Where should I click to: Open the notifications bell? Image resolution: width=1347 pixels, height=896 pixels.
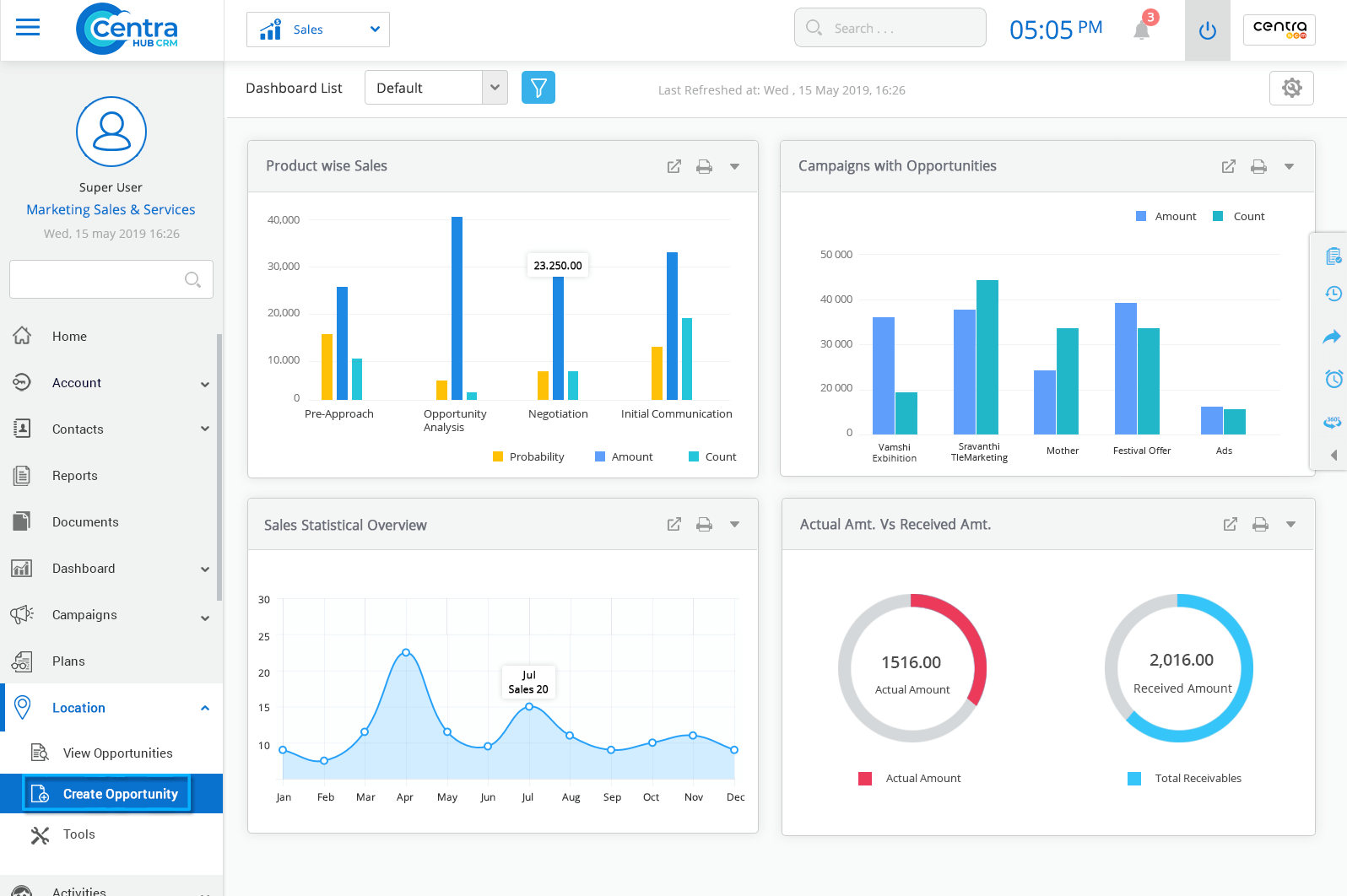tap(1142, 30)
